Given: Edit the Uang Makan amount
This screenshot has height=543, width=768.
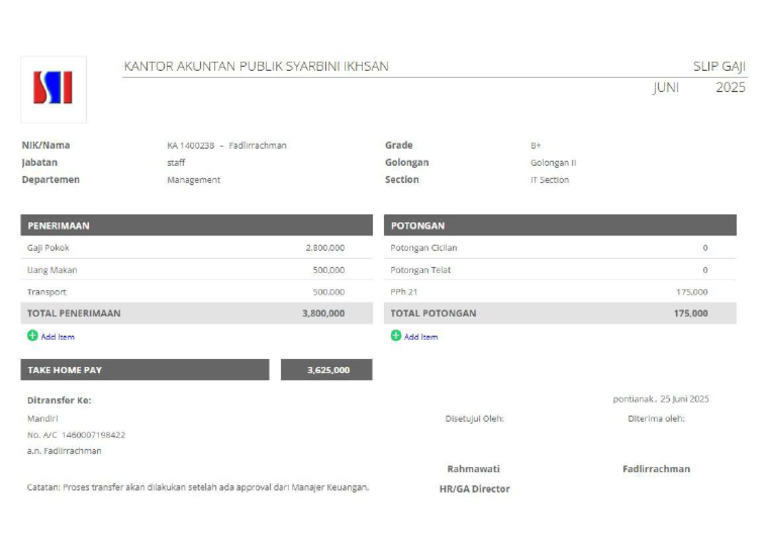Looking at the screenshot, I should [328, 270].
